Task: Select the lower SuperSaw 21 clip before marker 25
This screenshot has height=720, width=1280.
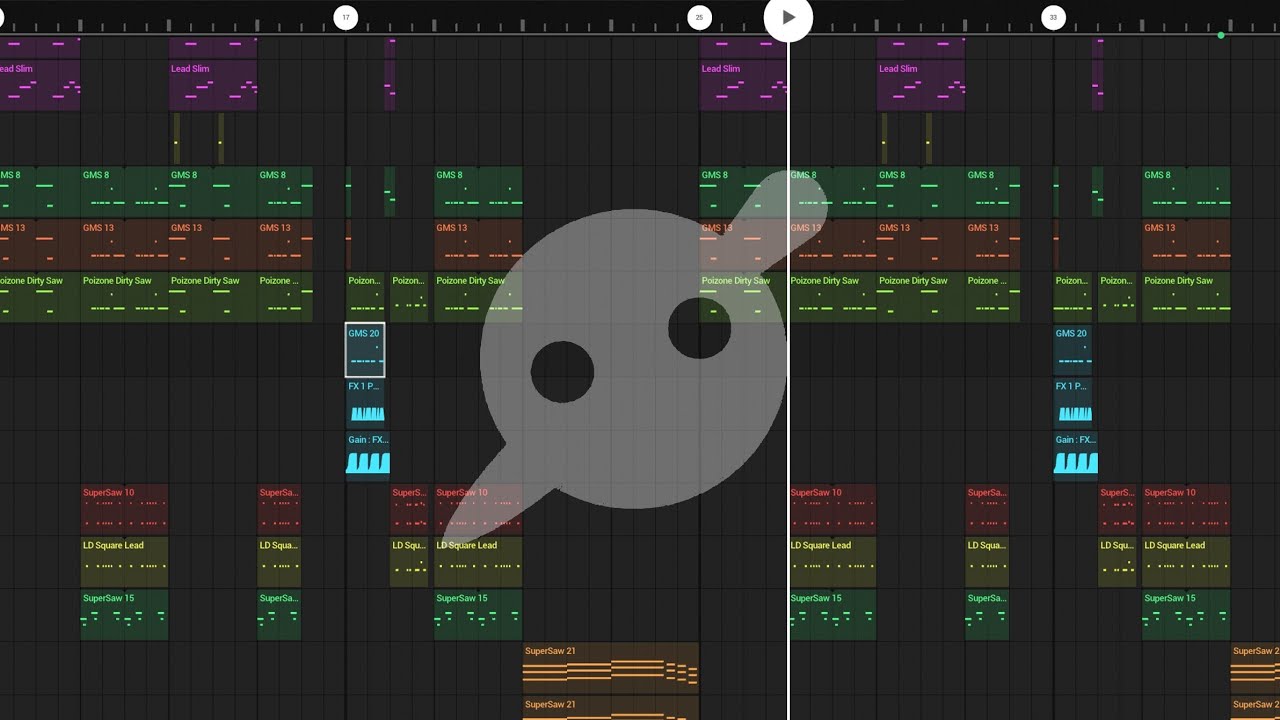Action: [x=611, y=708]
